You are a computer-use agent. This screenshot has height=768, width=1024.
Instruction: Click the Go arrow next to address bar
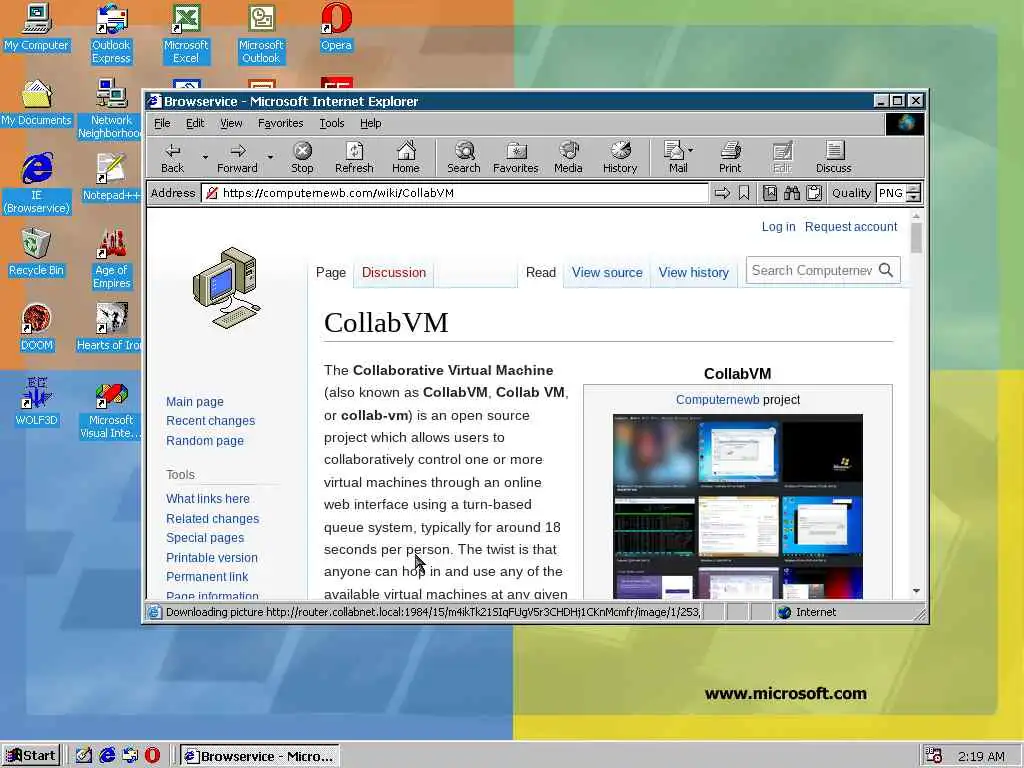722,193
